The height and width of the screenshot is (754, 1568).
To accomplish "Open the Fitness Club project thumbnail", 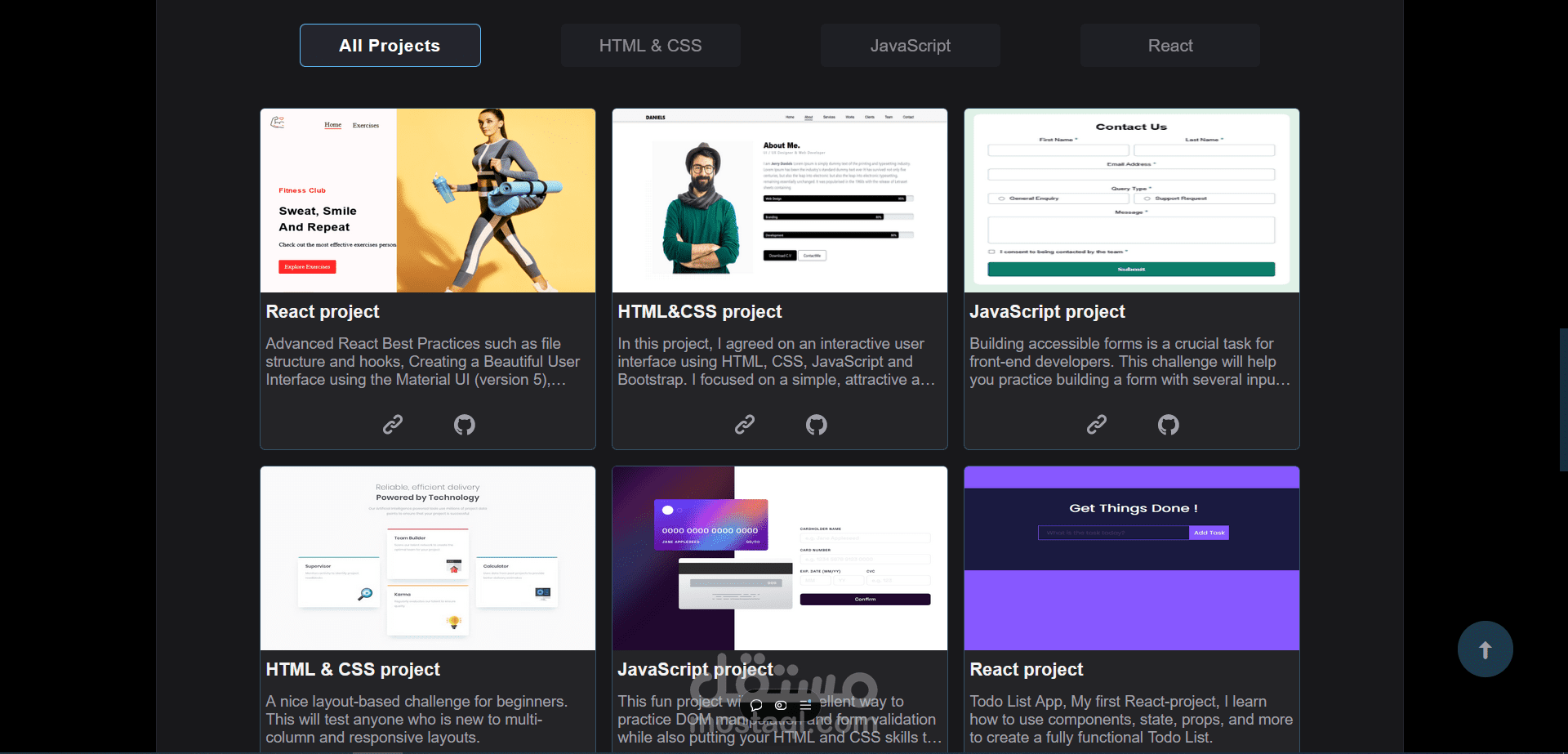I will point(428,201).
